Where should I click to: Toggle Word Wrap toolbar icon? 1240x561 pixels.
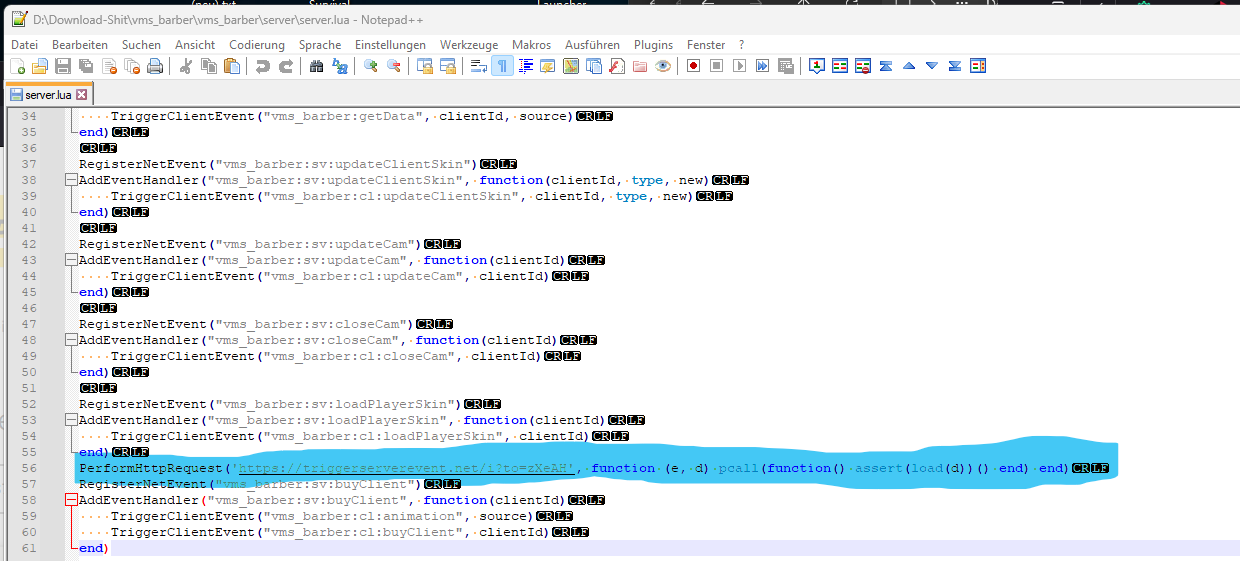(479, 66)
